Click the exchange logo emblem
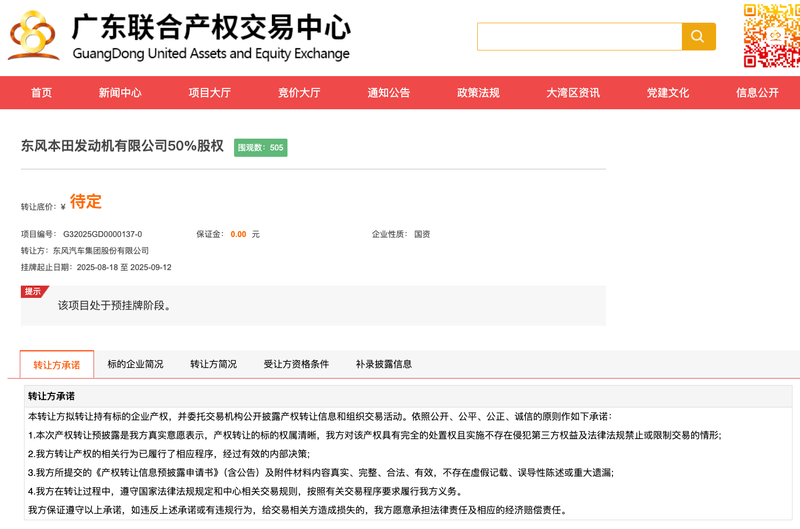 point(33,36)
